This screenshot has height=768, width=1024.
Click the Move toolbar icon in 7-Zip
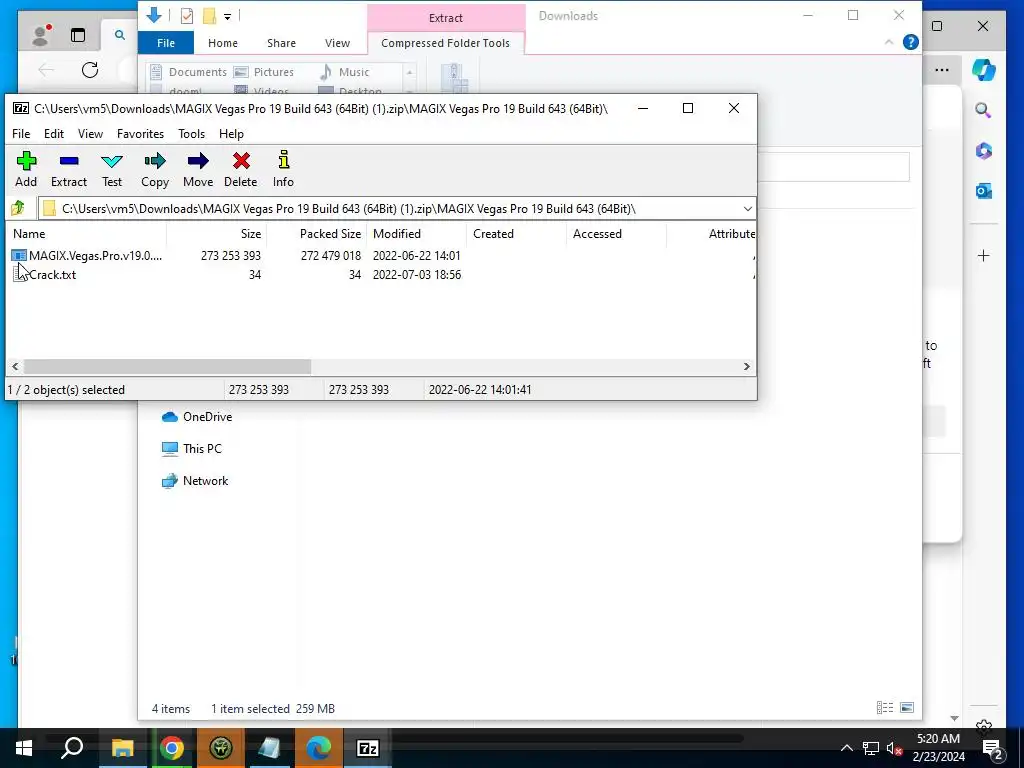pyautogui.click(x=198, y=169)
